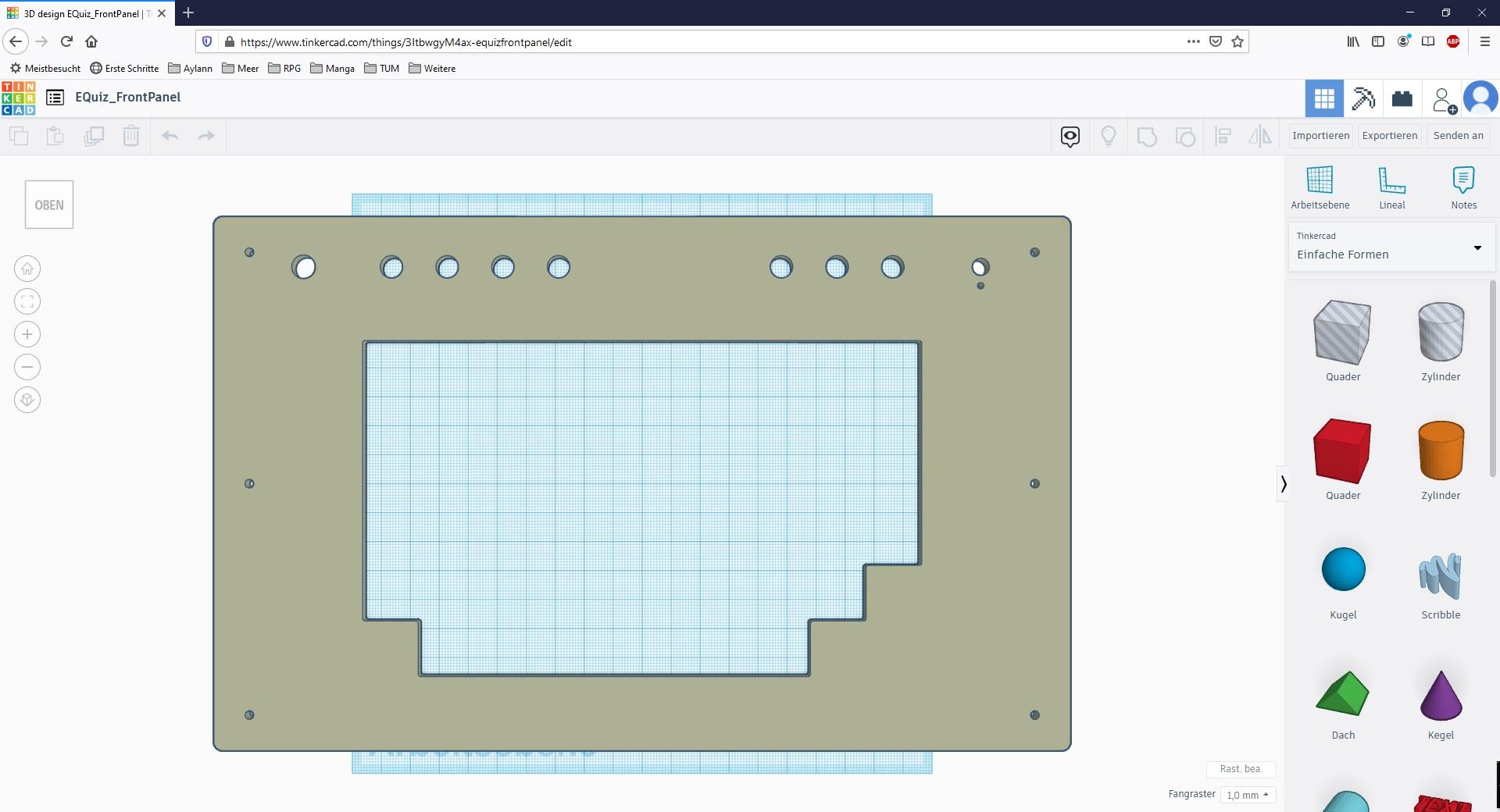Open the Manga bookmarks folder
1500x812 pixels.
333,69
